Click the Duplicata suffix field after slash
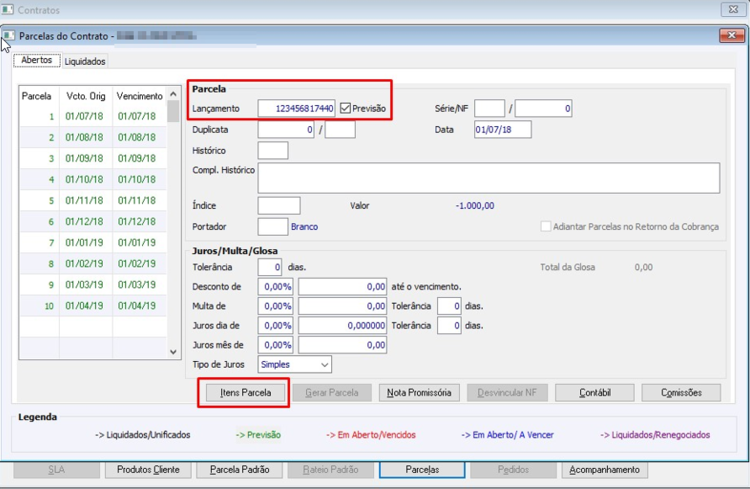Screen dimensions: 750x489 tap(340, 130)
